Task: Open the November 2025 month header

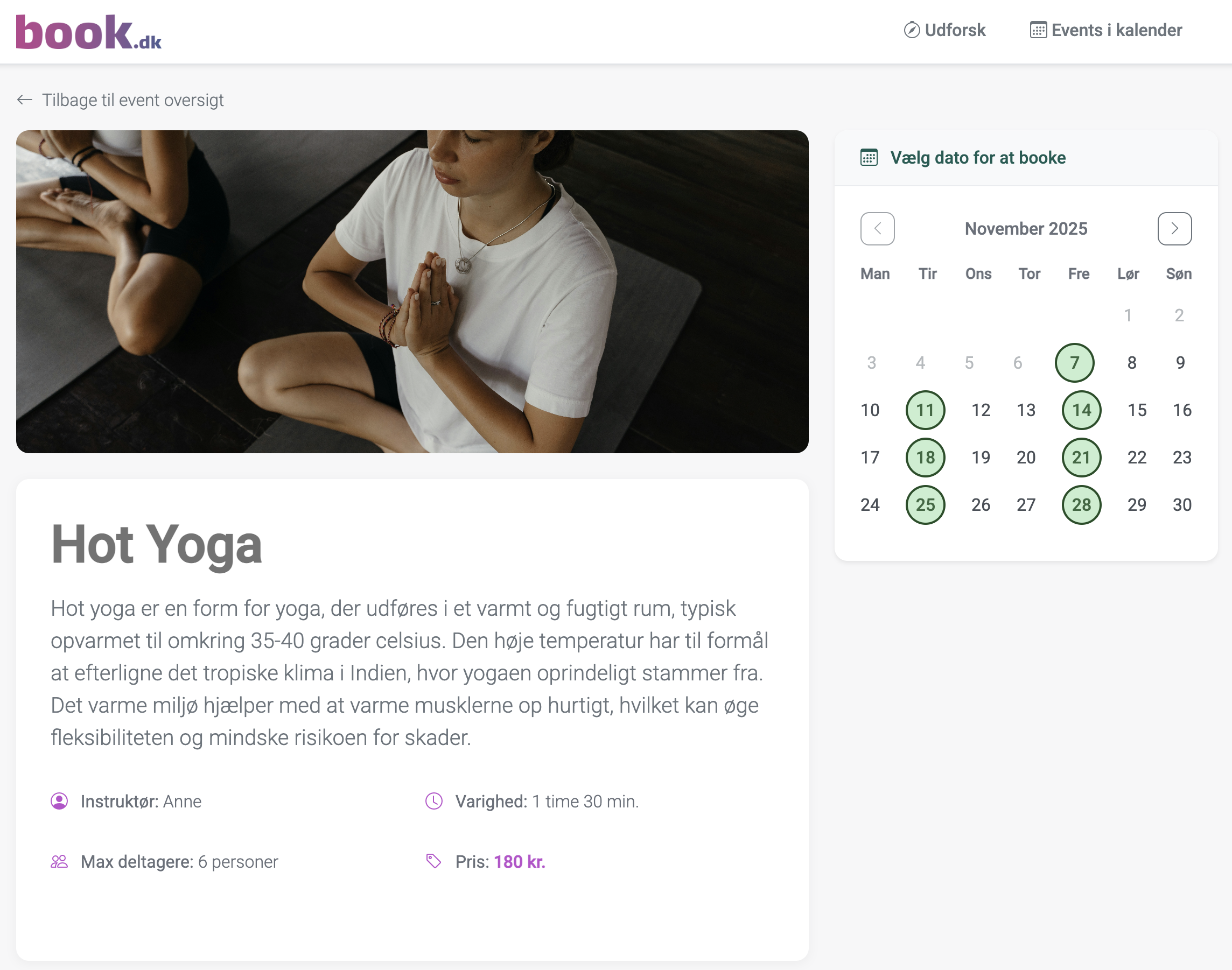Action: (x=1026, y=228)
